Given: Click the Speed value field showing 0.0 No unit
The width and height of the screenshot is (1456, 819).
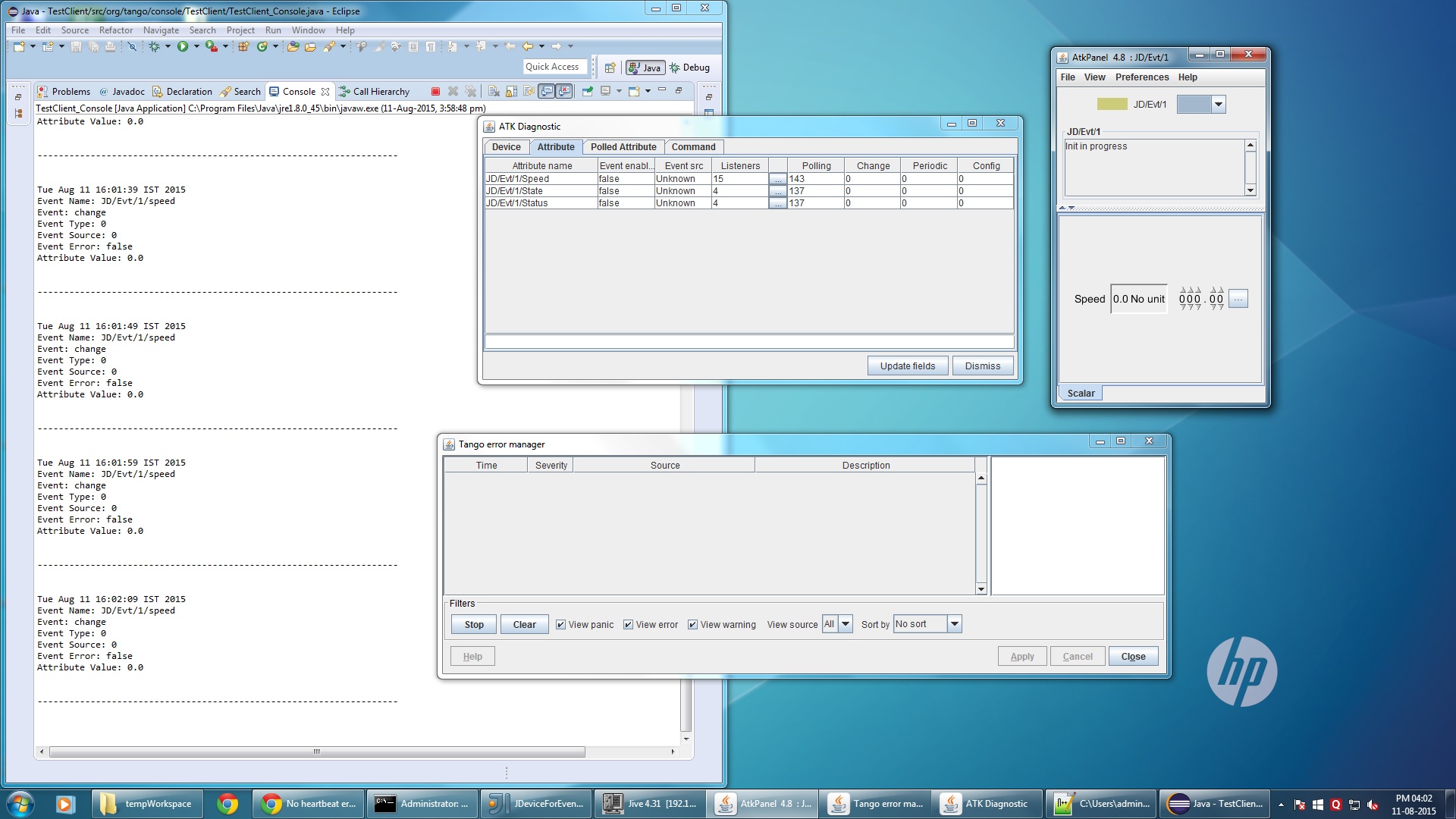Looking at the screenshot, I should coord(1138,300).
